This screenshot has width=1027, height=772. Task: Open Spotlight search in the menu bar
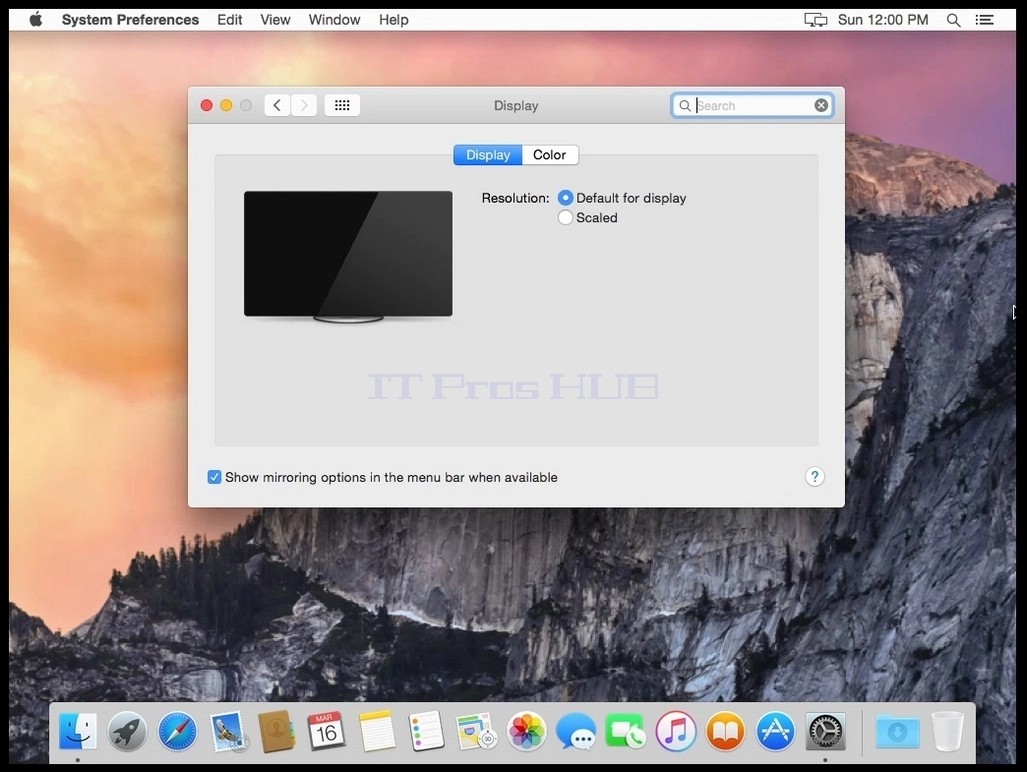(x=954, y=20)
